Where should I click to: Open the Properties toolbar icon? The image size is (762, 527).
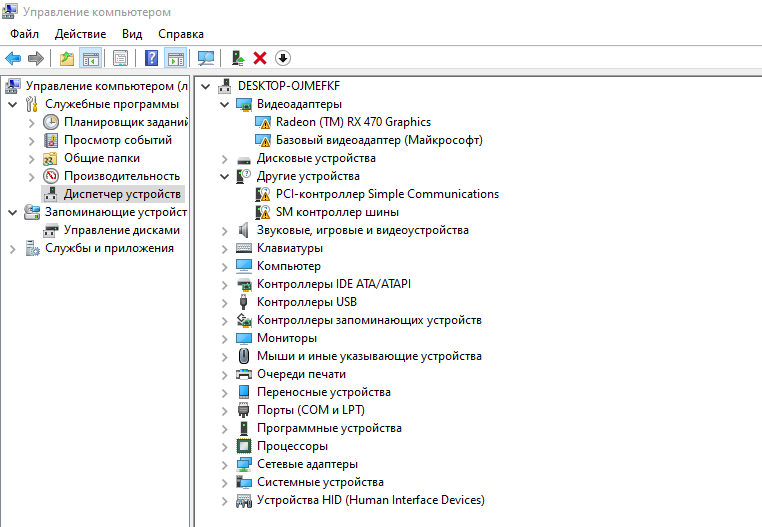[x=120, y=58]
